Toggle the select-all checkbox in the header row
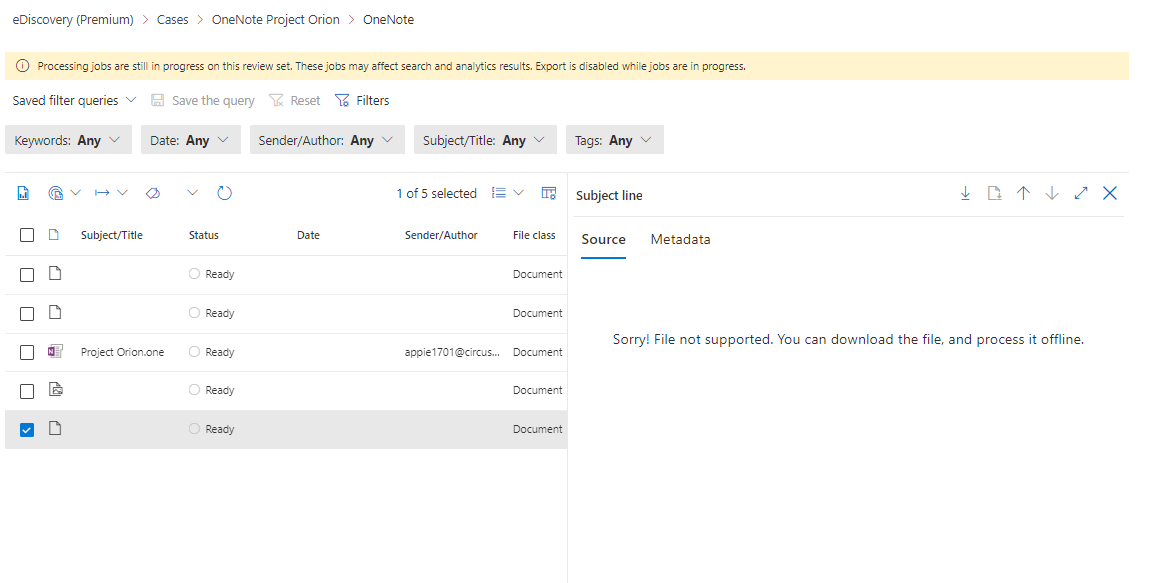 (27, 235)
